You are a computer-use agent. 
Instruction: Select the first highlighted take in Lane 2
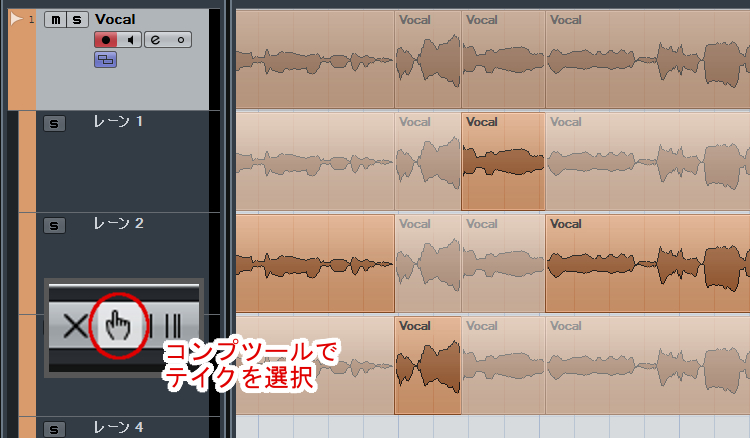point(315,263)
